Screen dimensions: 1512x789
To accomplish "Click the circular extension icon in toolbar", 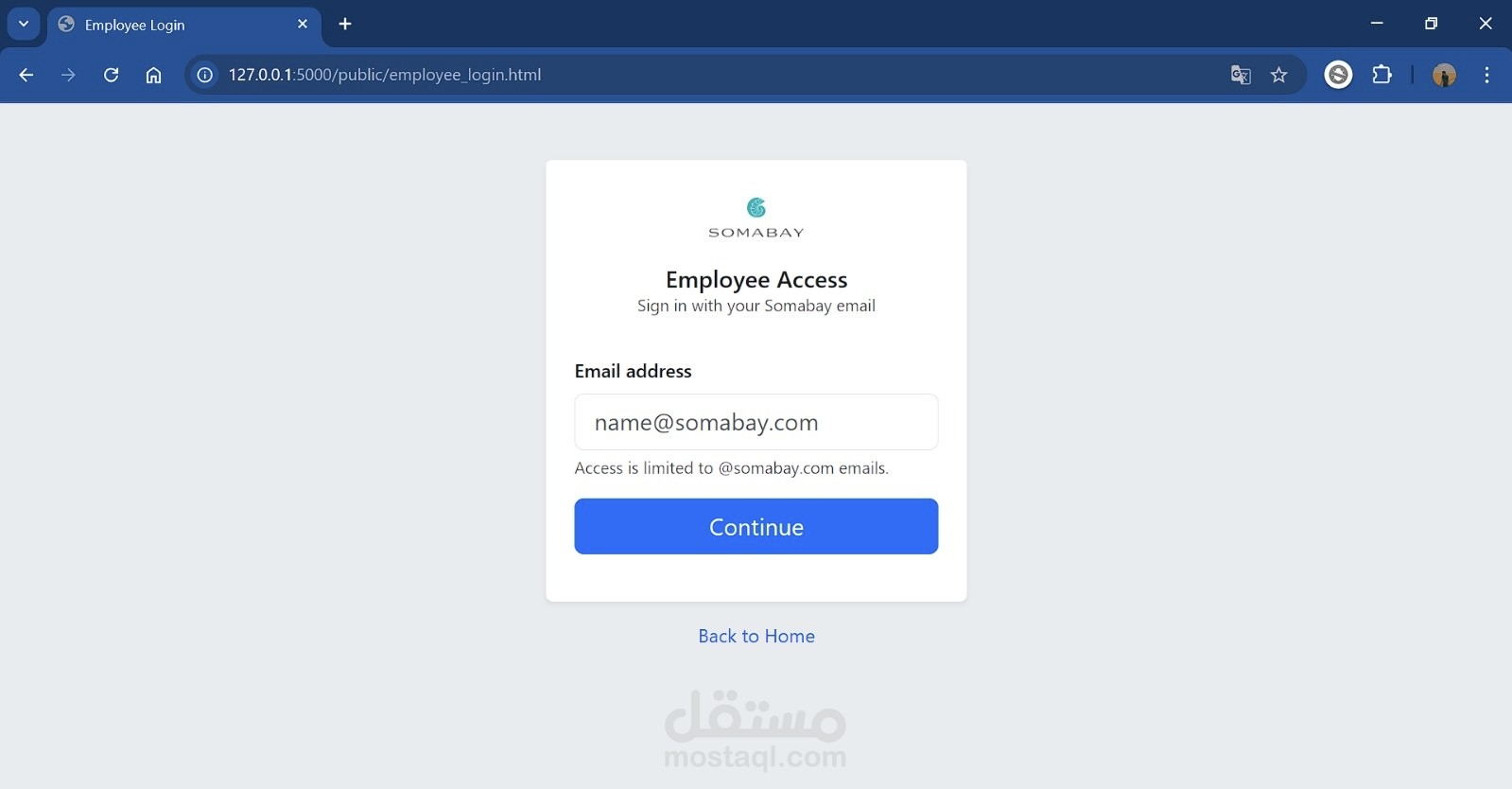I will click(x=1338, y=75).
